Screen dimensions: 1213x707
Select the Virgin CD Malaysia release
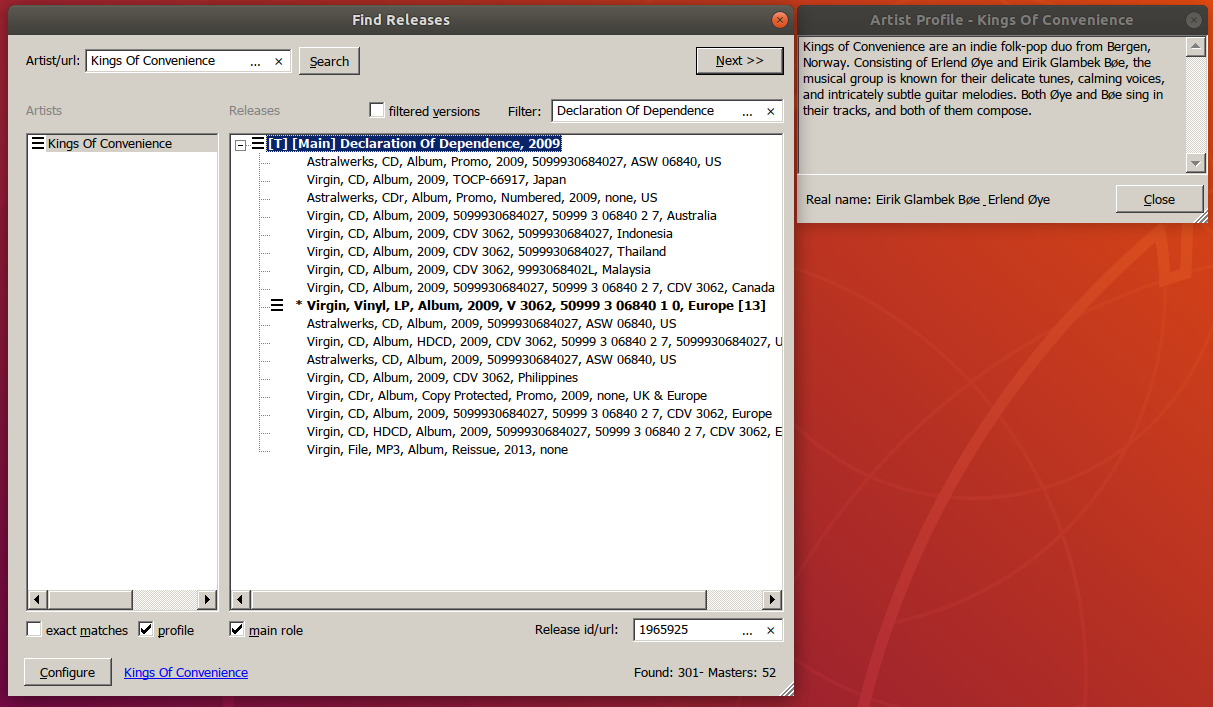pyautogui.click(x=479, y=270)
